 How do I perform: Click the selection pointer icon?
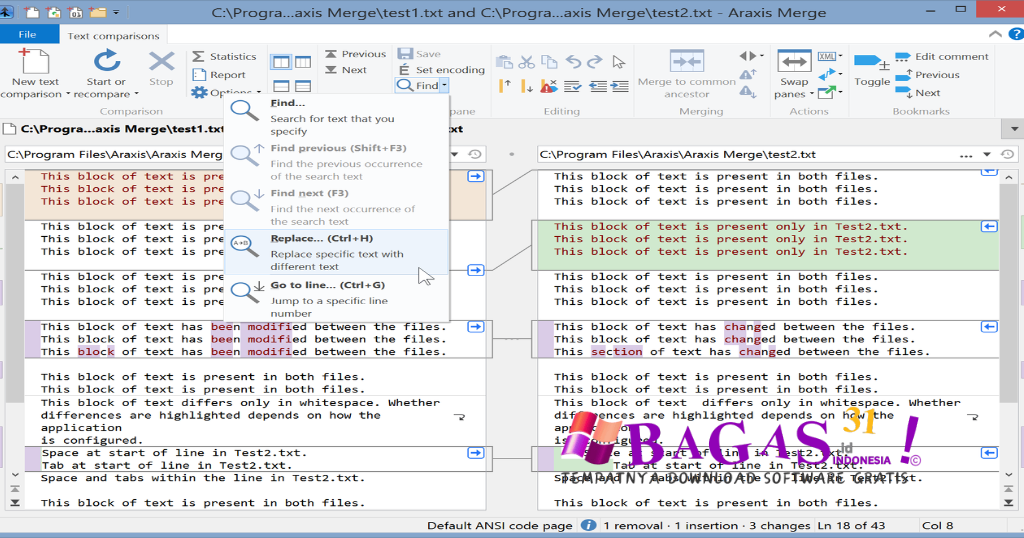click(618, 62)
